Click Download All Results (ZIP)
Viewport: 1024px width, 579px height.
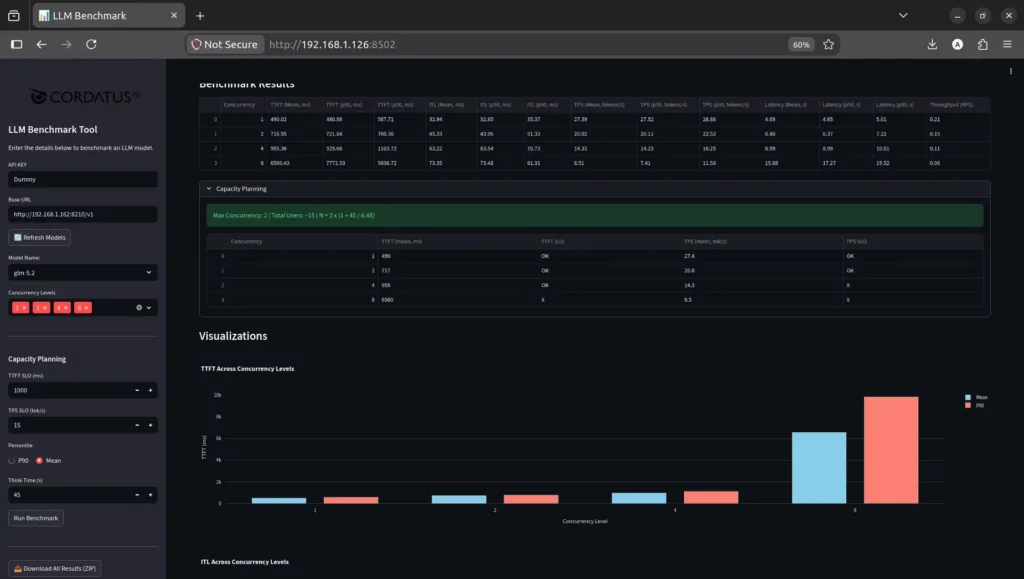click(x=55, y=568)
